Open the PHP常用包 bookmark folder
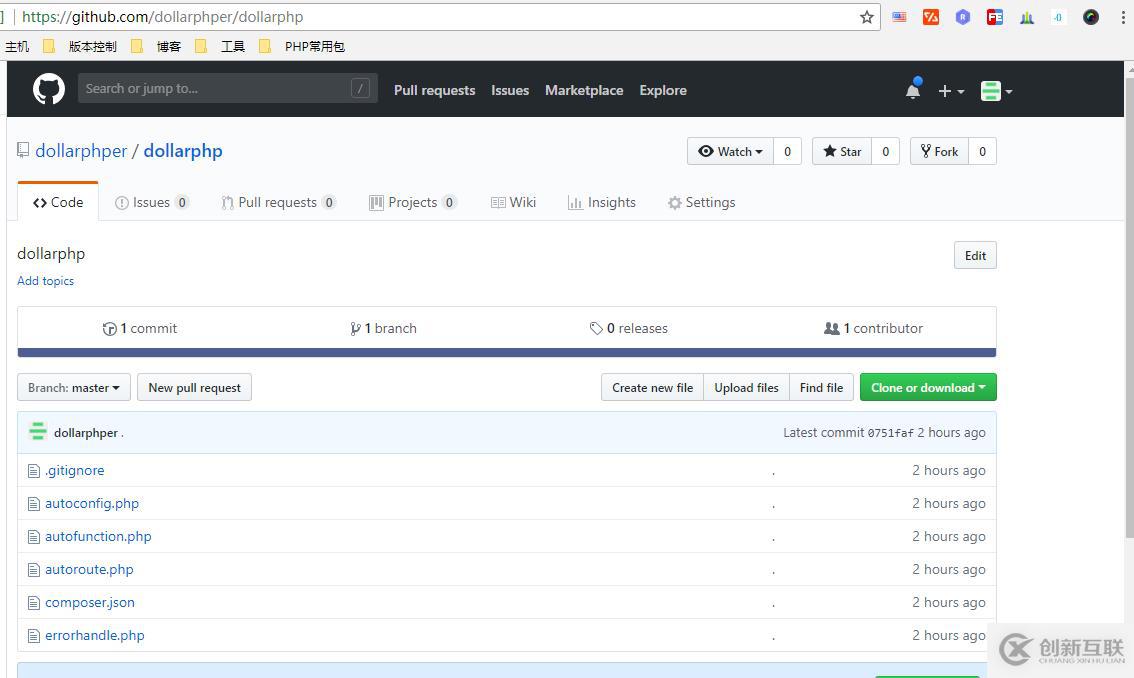This screenshot has width=1134, height=678. pos(302,46)
